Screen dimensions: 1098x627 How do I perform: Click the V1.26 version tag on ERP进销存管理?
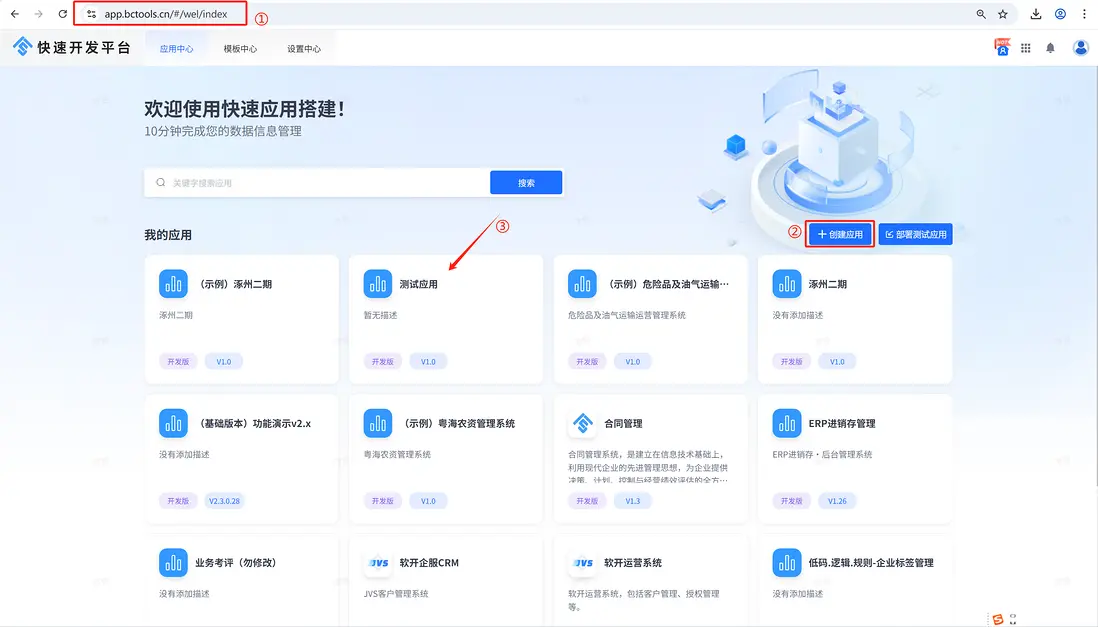tap(837, 501)
